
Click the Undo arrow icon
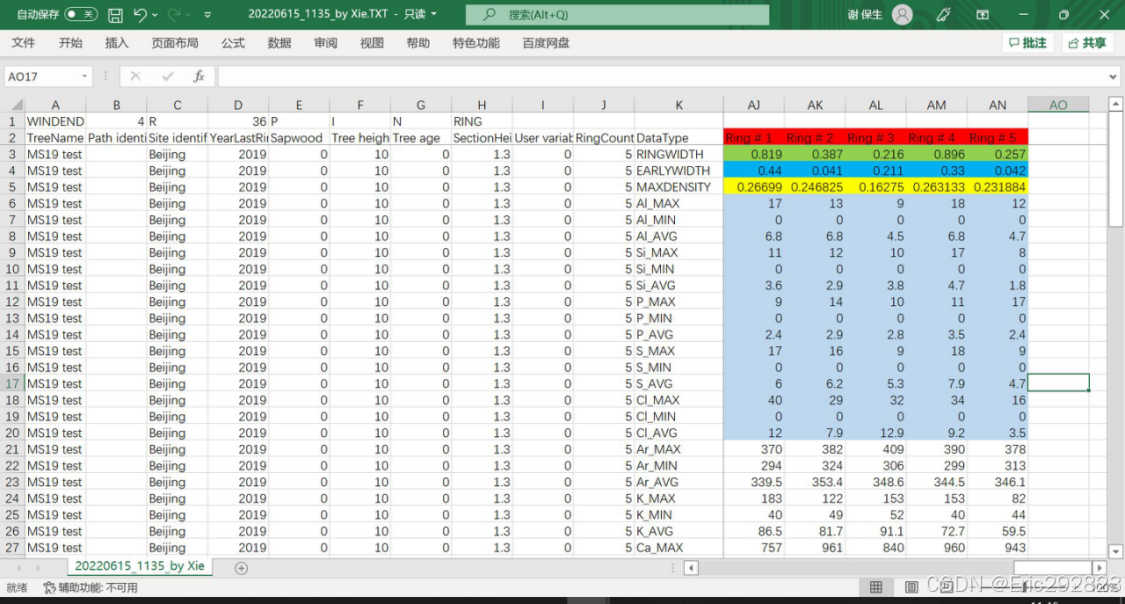[x=141, y=14]
